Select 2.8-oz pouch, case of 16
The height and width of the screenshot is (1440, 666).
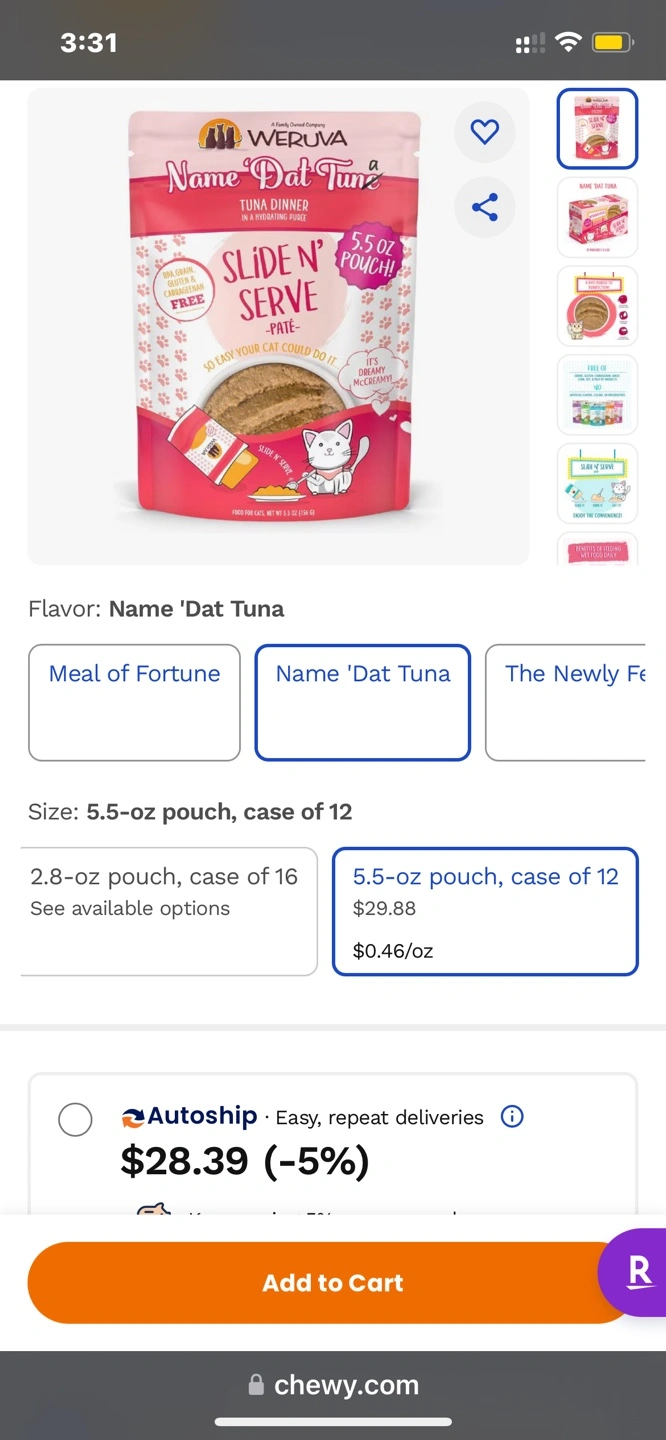(168, 911)
